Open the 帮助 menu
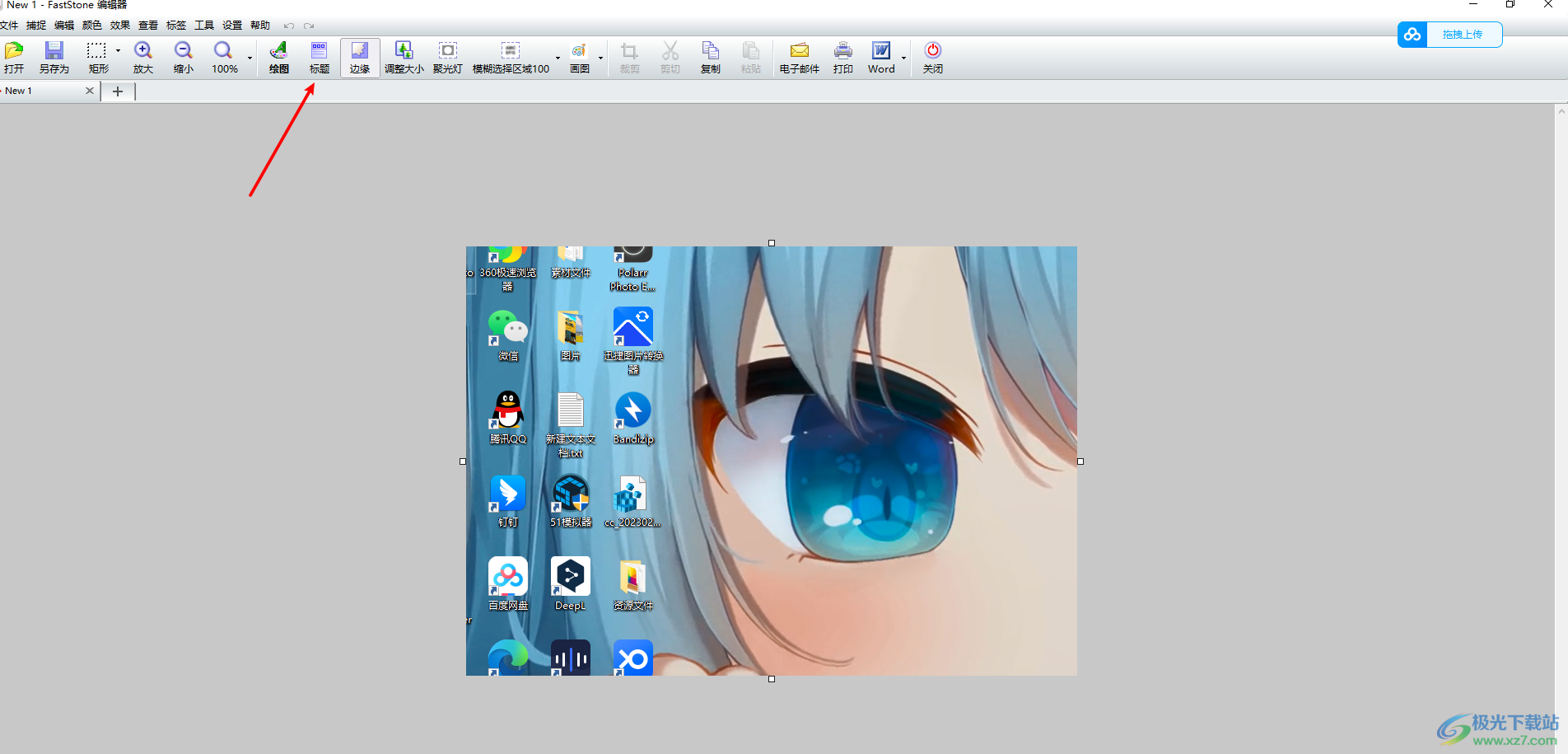The image size is (1568, 754). point(260,26)
